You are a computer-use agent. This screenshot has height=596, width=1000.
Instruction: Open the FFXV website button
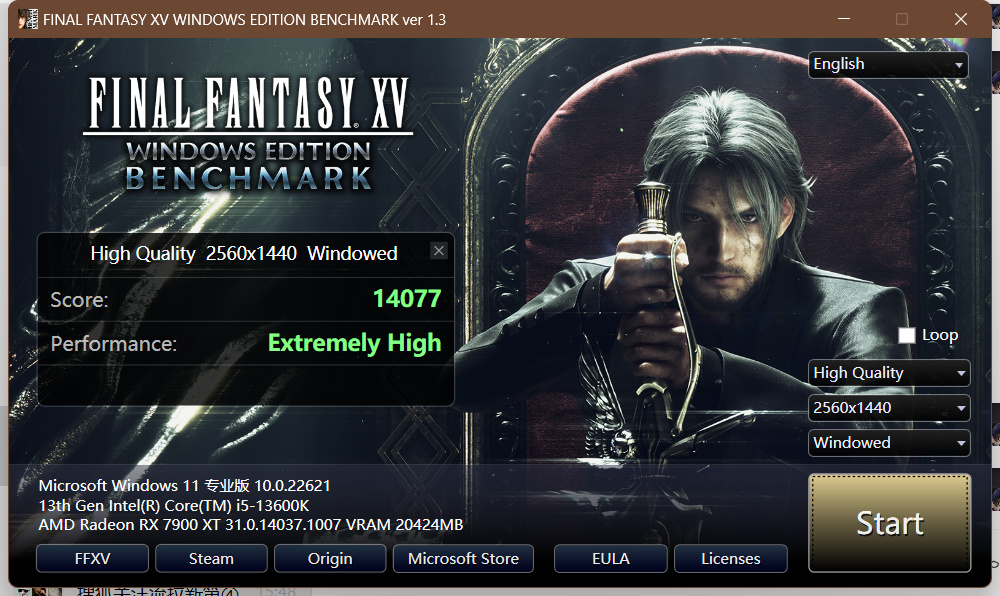(92, 558)
